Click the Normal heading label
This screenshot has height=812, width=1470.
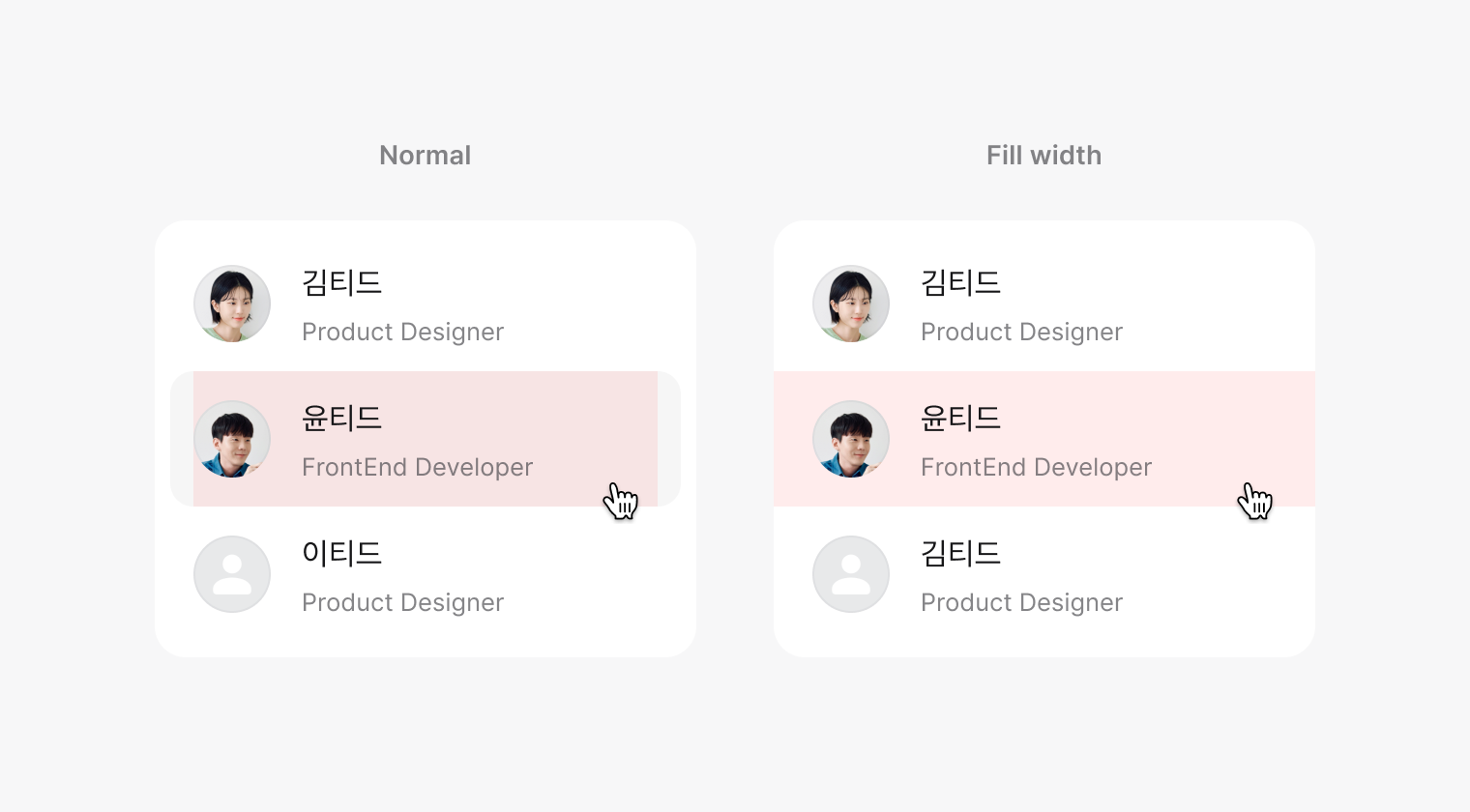pyautogui.click(x=425, y=156)
